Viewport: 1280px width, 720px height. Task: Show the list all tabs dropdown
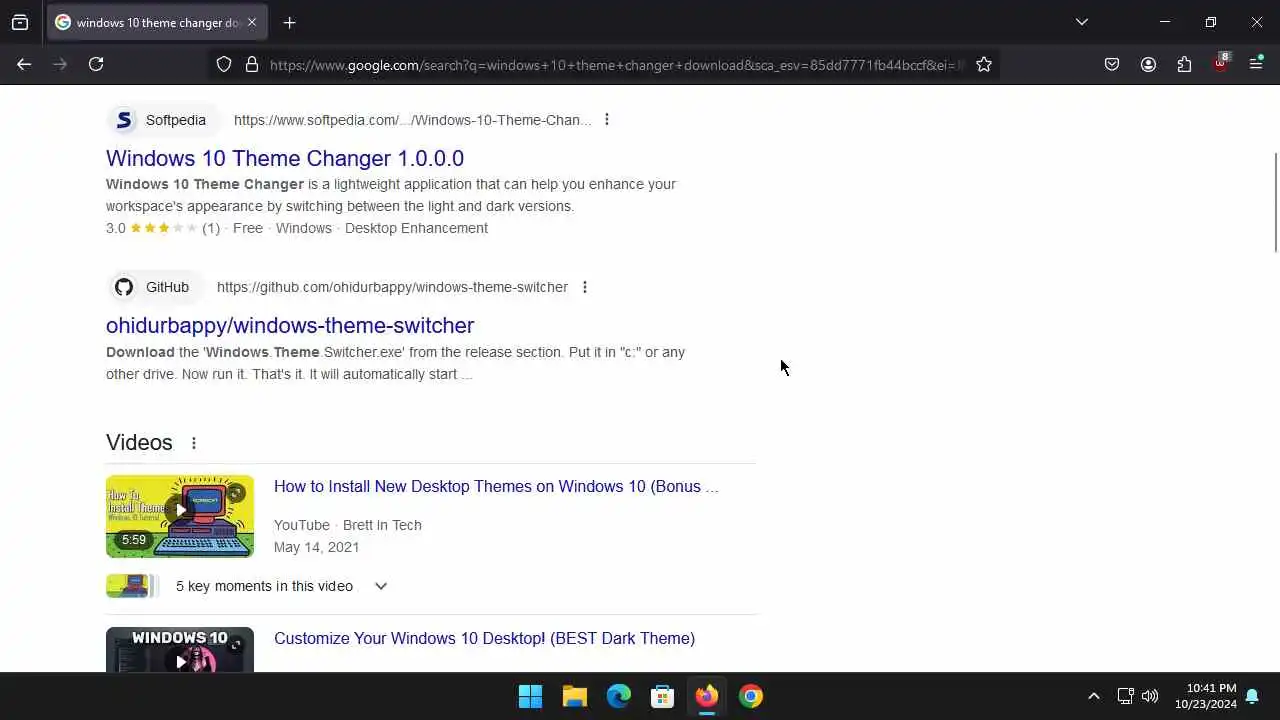[x=1081, y=22]
